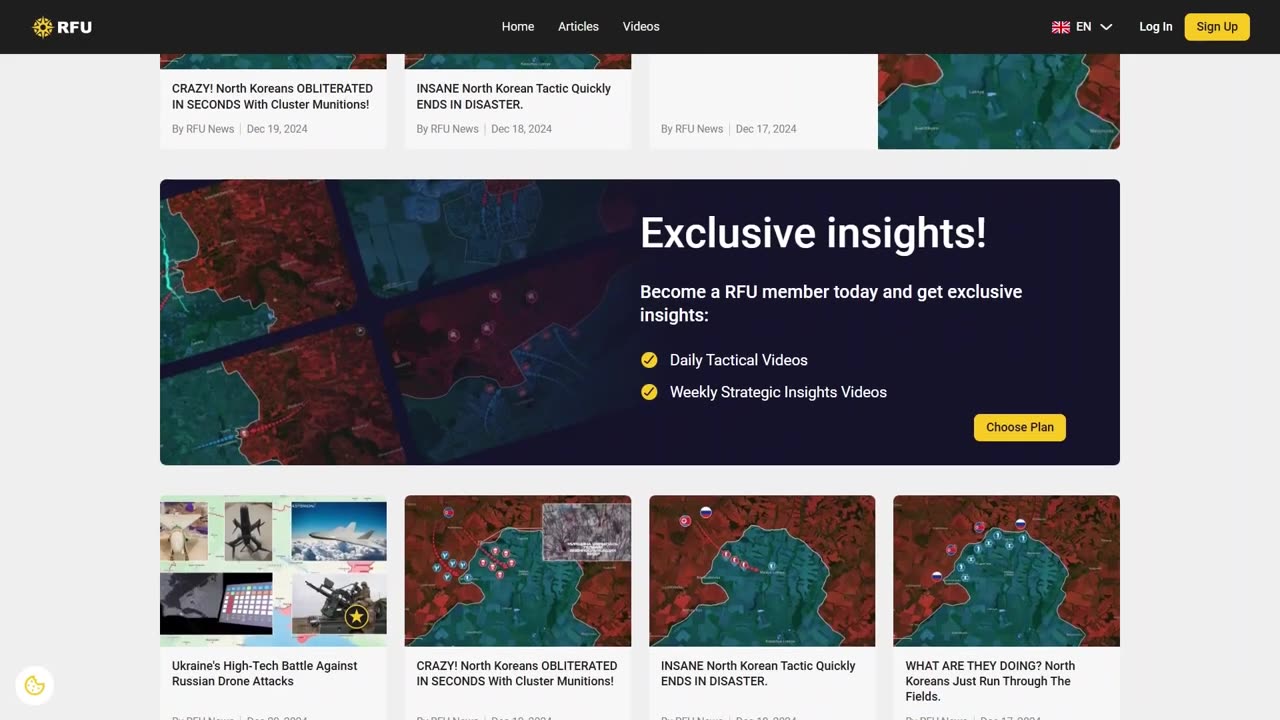The image size is (1280, 720).
Task: Open the Videos nav item
Action: click(641, 27)
